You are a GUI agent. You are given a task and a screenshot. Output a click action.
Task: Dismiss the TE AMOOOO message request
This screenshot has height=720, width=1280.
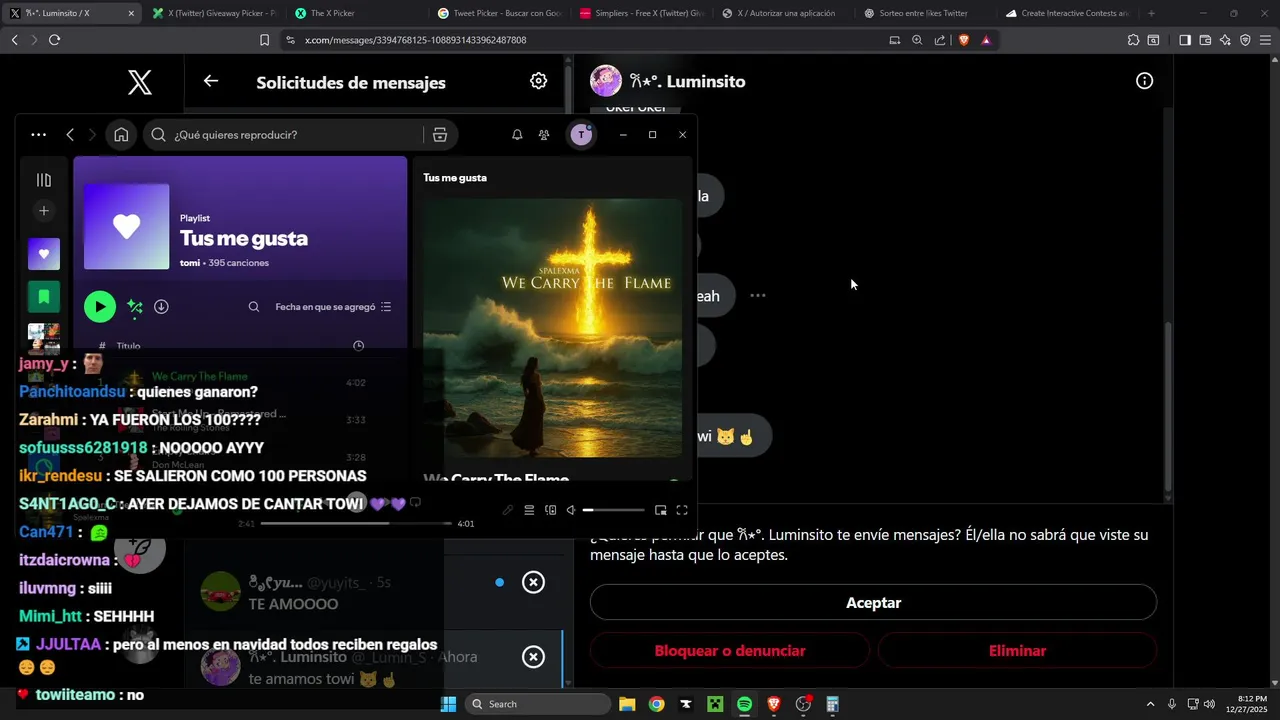point(534,582)
